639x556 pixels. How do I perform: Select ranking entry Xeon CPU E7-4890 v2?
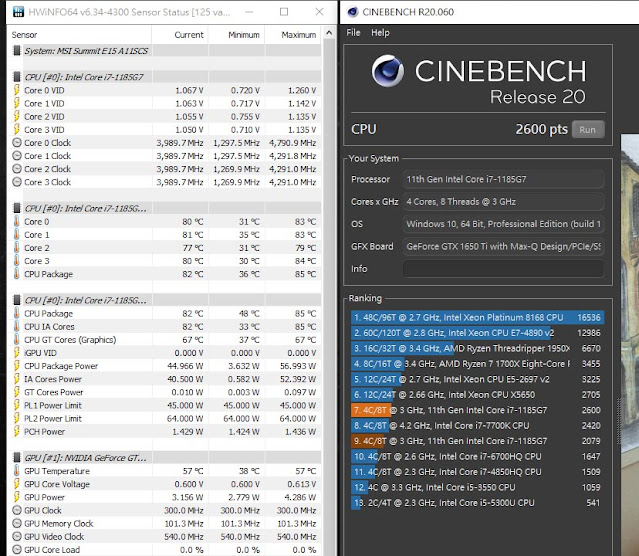pos(477,333)
